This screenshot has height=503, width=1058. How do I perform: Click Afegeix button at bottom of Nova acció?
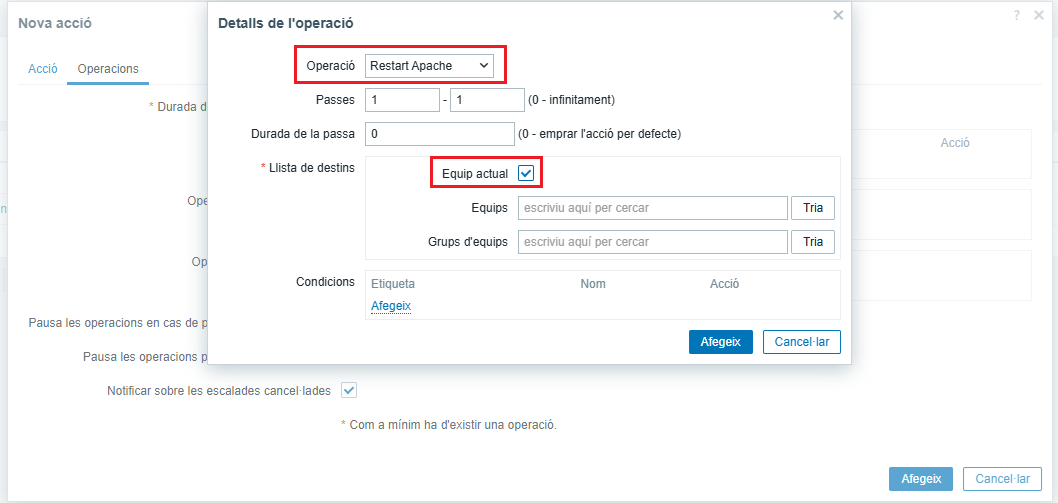click(x=921, y=479)
